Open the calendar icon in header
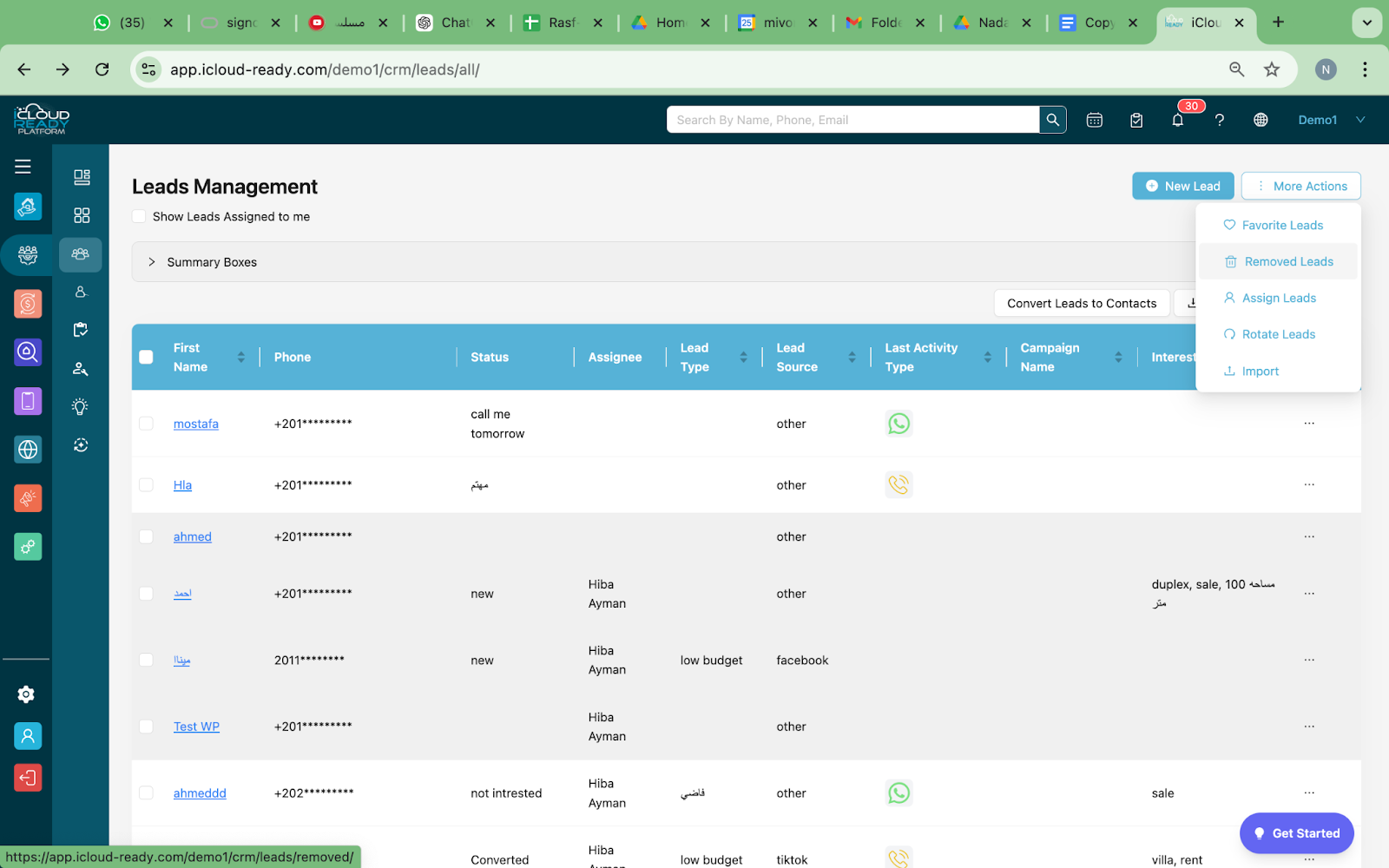The height and width of the screenshot is (868, 1389). pos(1095,120)
